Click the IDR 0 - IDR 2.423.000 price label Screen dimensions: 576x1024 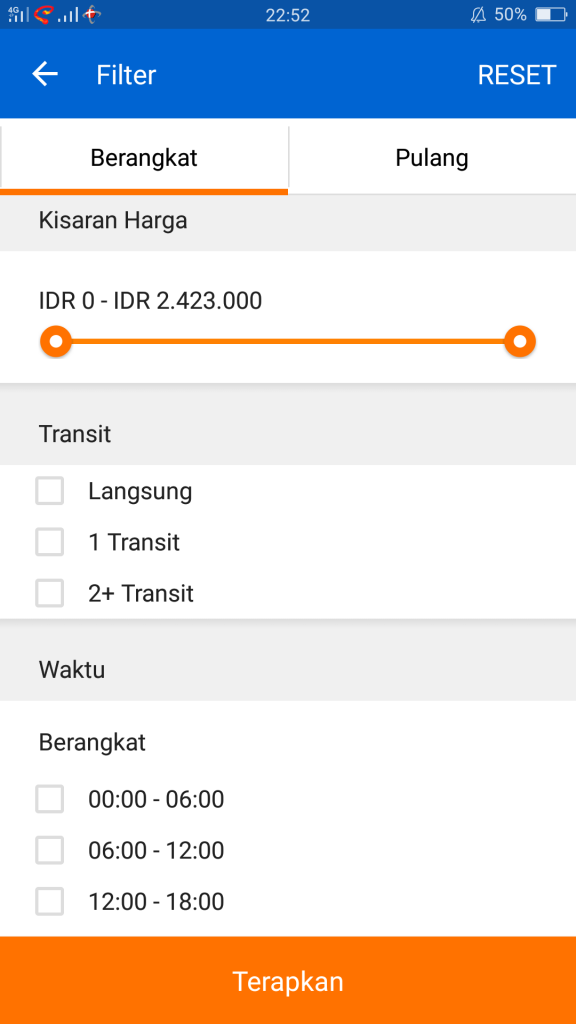tap(148, 301)
